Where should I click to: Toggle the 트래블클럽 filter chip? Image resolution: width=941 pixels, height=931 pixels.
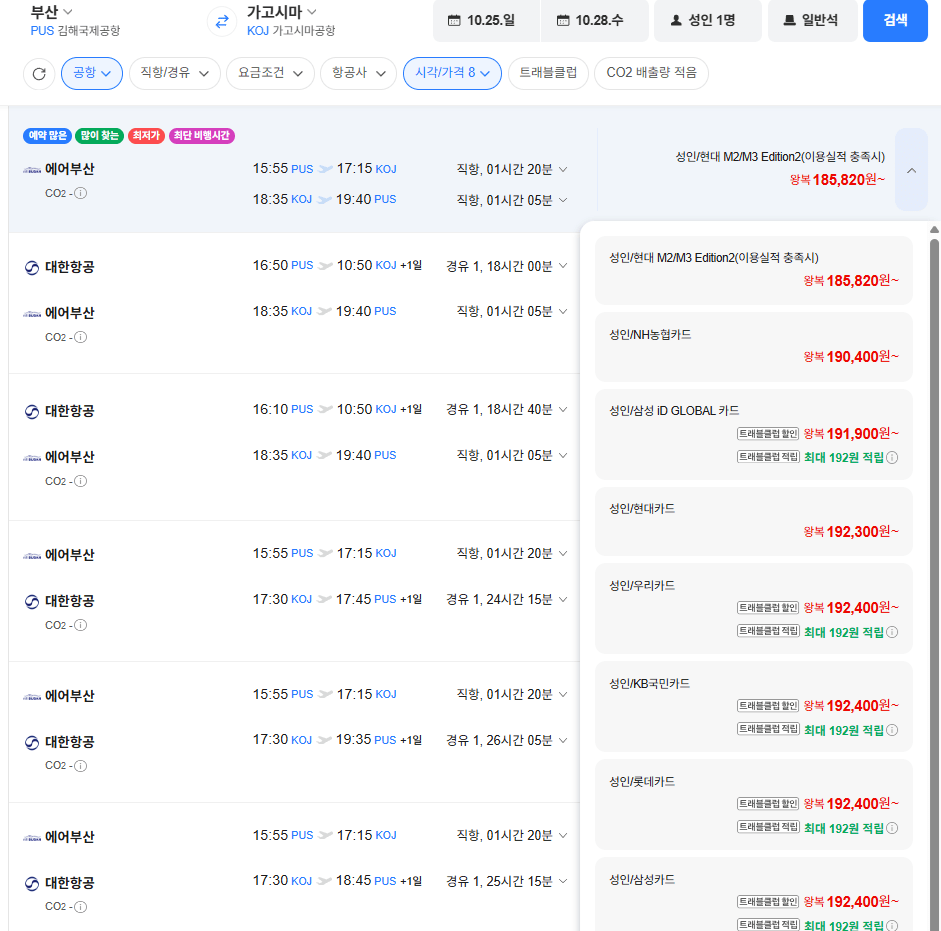(x=548, y=73)
